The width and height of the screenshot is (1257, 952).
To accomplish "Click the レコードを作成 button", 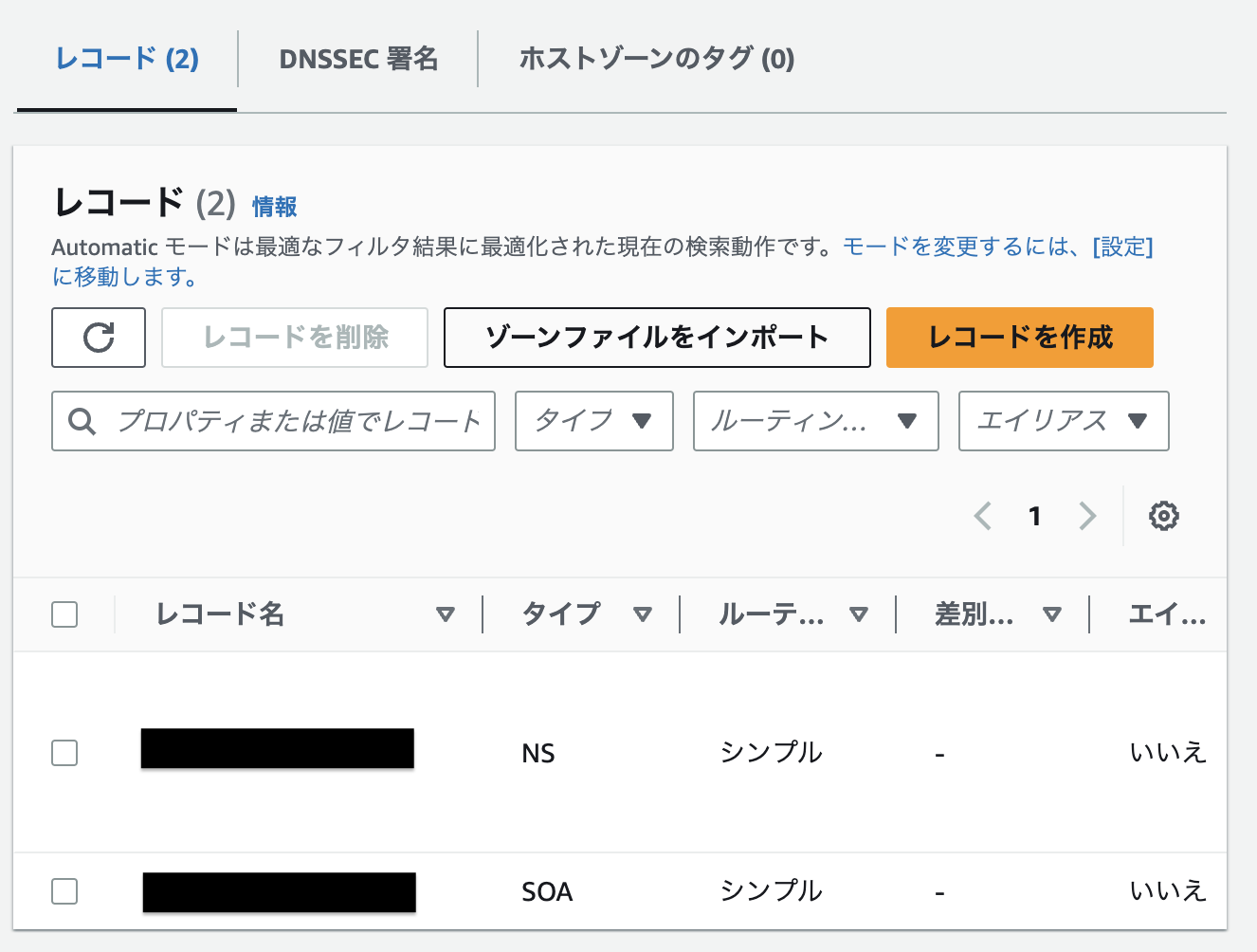I will (1019, 338).
